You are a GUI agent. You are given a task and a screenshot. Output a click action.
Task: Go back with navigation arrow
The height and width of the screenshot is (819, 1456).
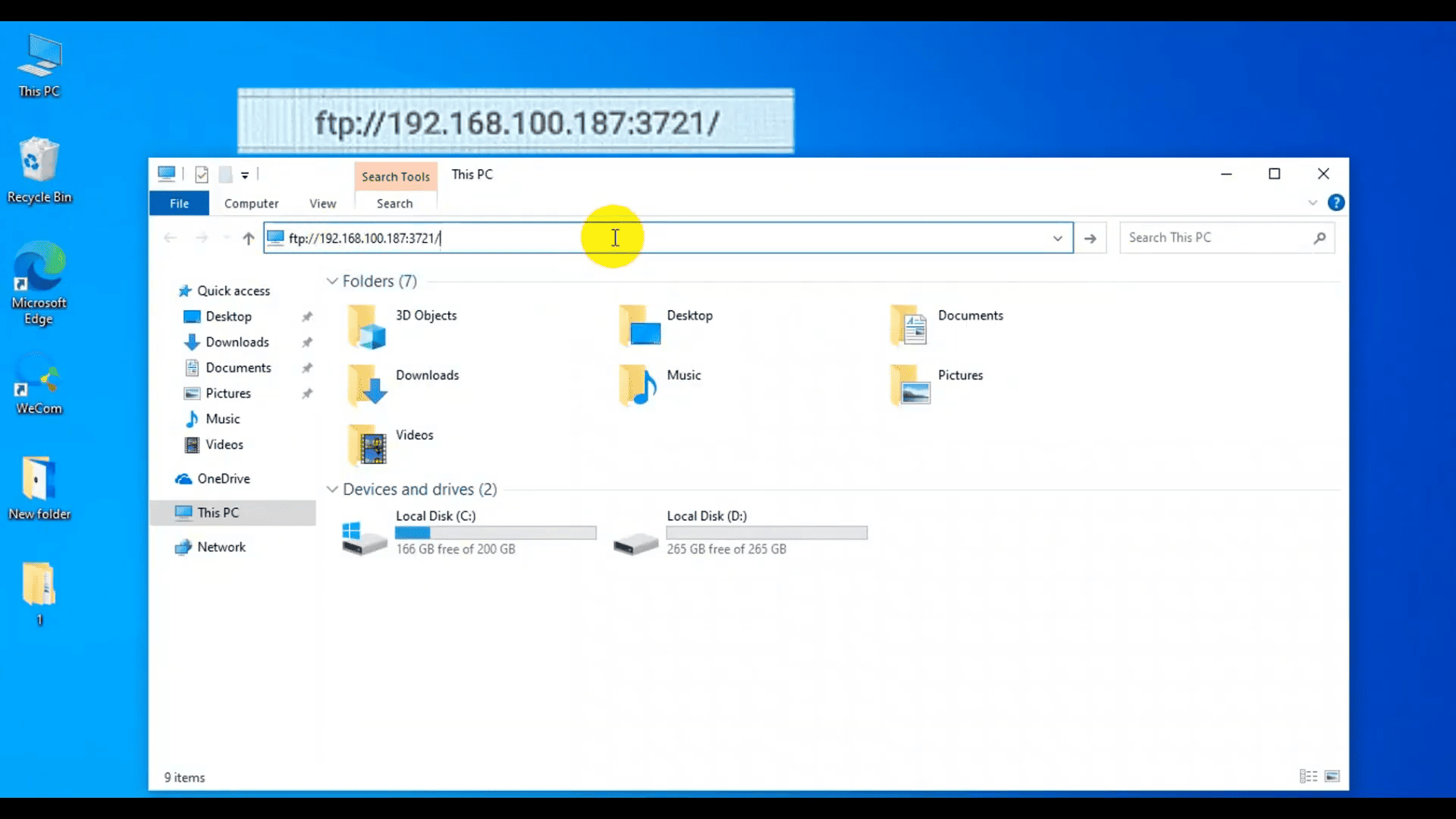point(170,238)
